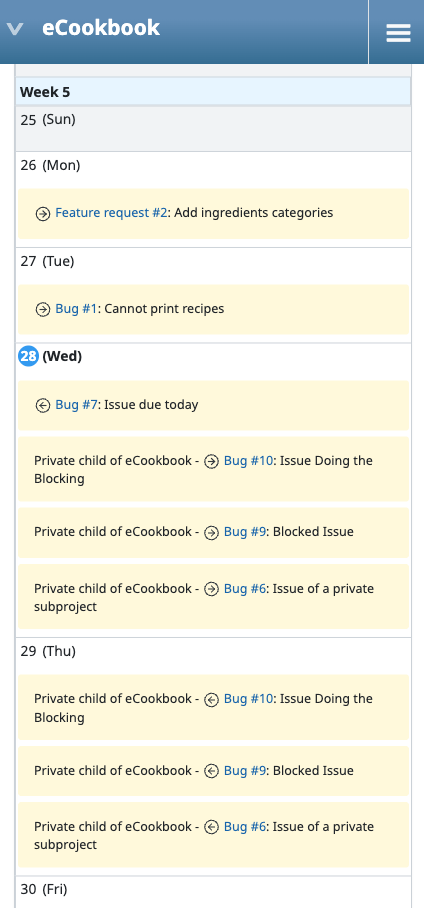Open Feature request #2 link
The width and height of the screenshot is (424, 908).
pyautogui.click(x=111, y=213)
